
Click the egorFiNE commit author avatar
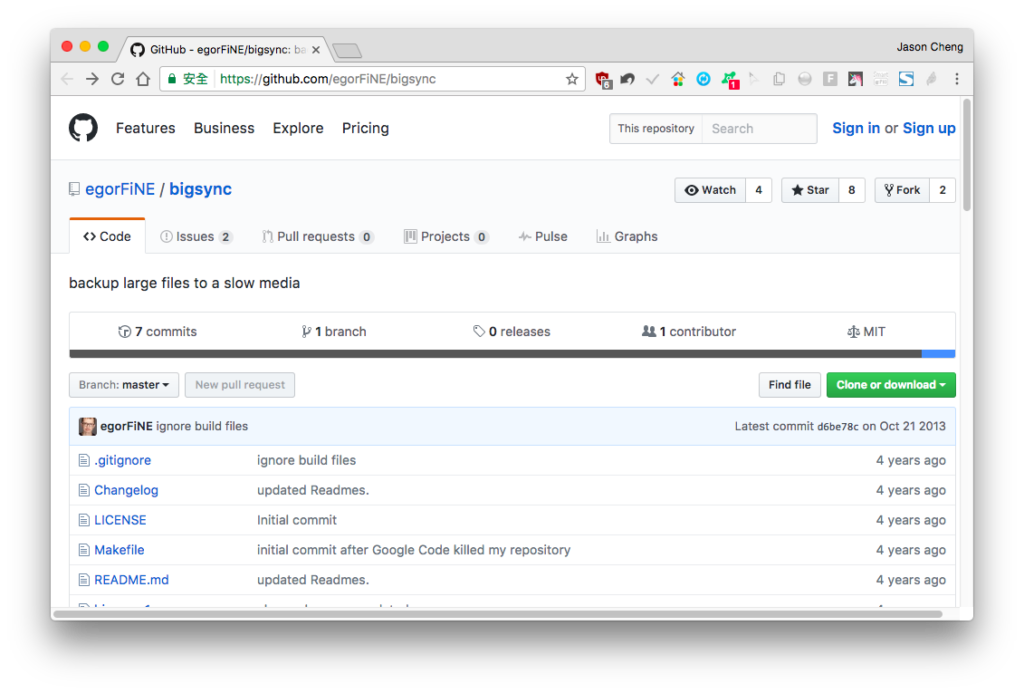click(88, 427)
